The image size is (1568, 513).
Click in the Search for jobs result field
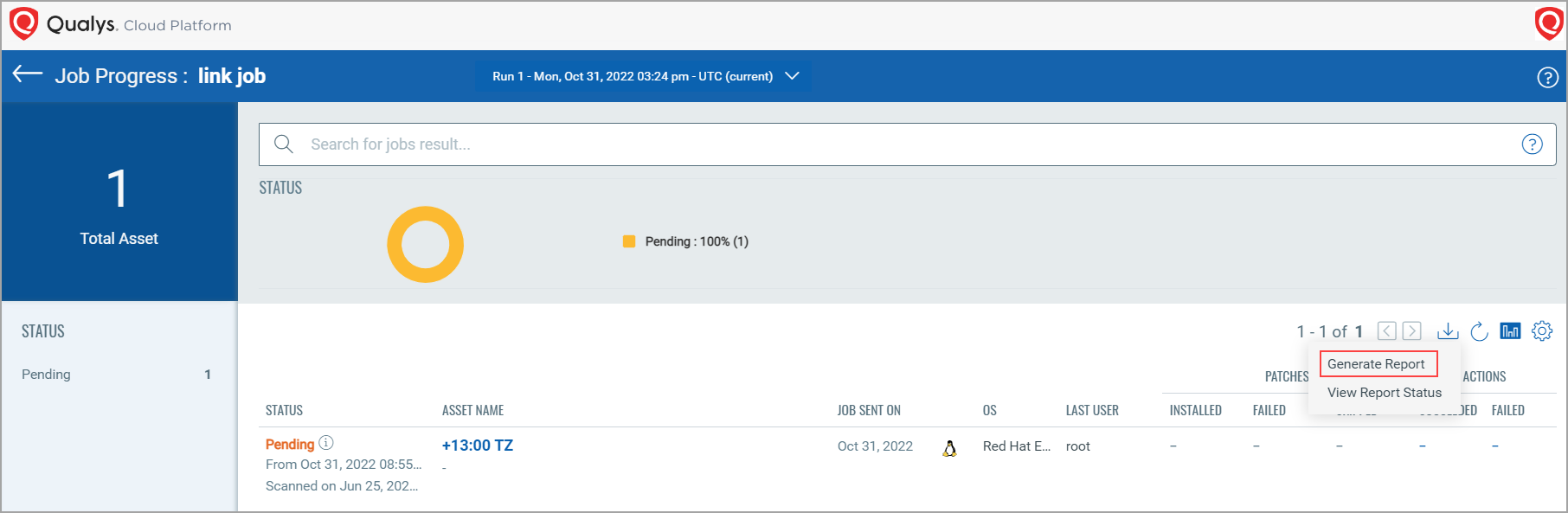point(900,144)
